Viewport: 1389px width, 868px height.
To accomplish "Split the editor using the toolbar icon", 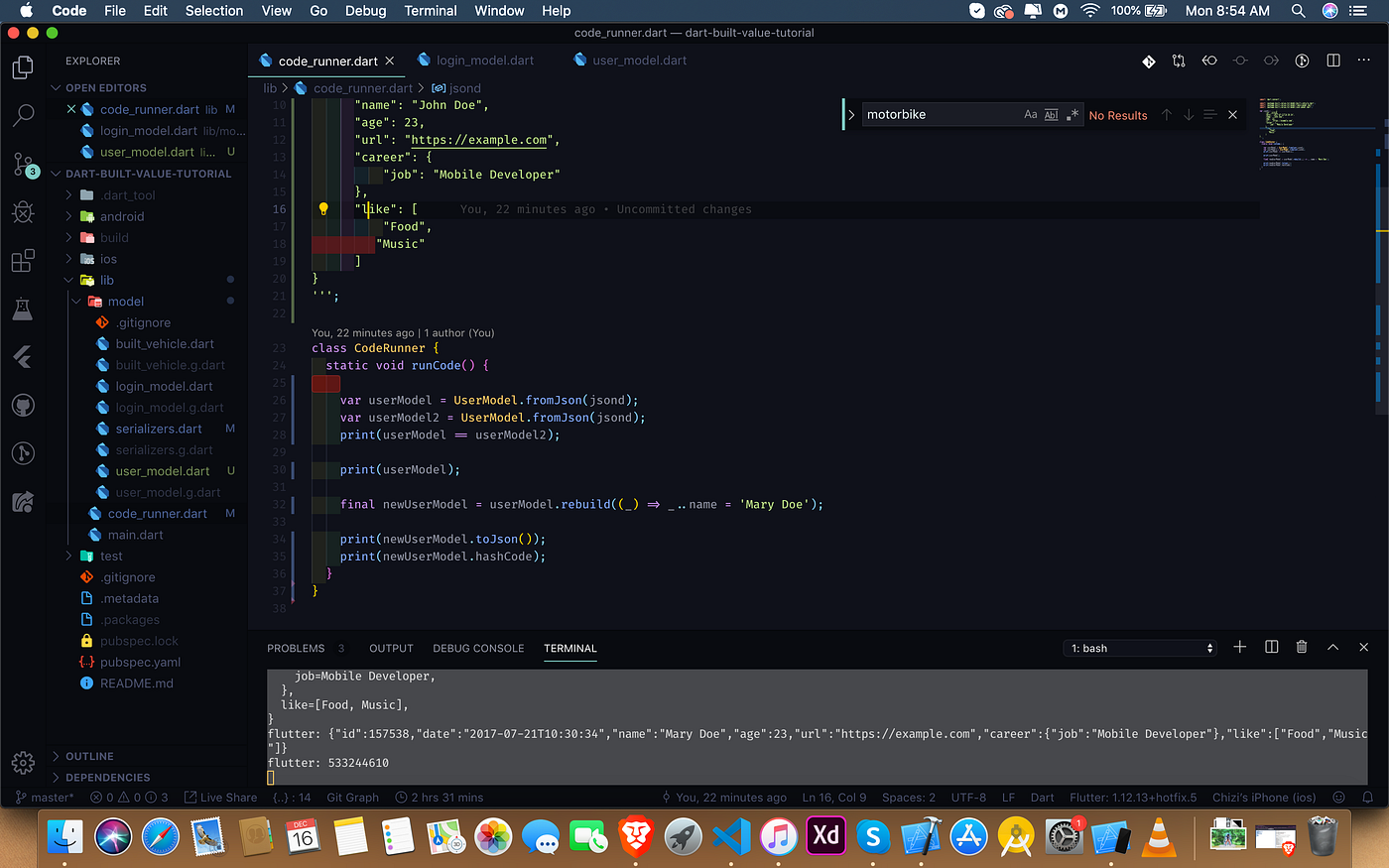I will [1332, 61].
